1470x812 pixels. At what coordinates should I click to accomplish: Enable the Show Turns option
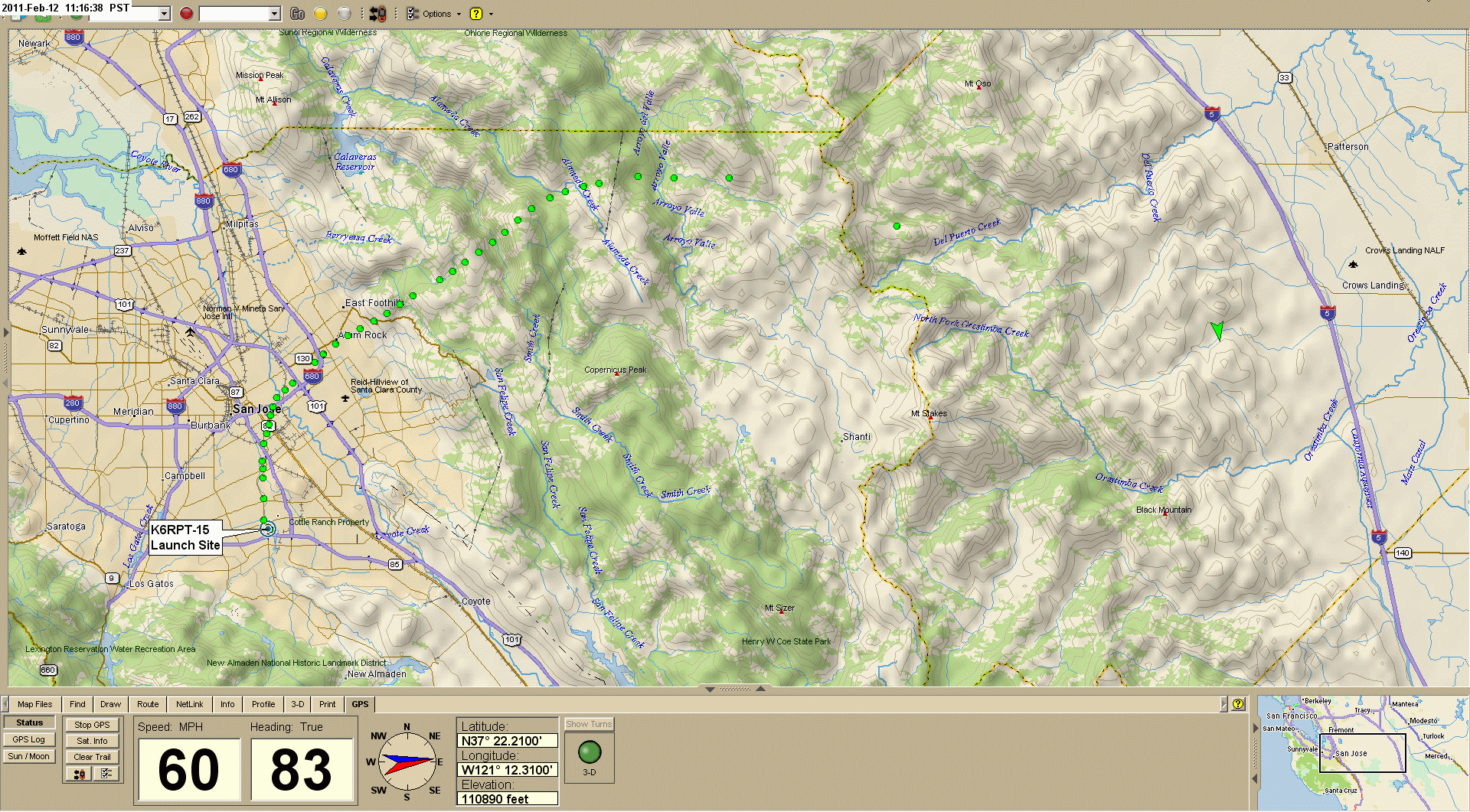[x=588, y=723]
